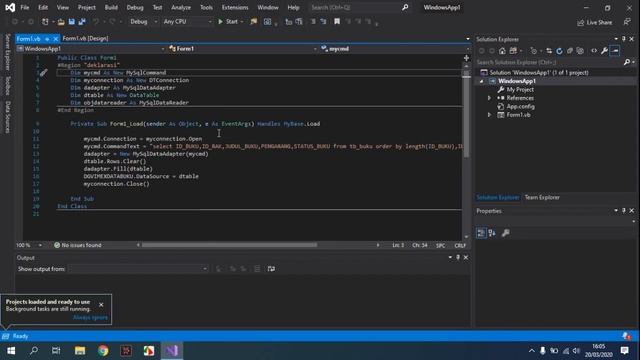Click the No issues found indicator
This screenshot has width=640, height=360.
78,245
